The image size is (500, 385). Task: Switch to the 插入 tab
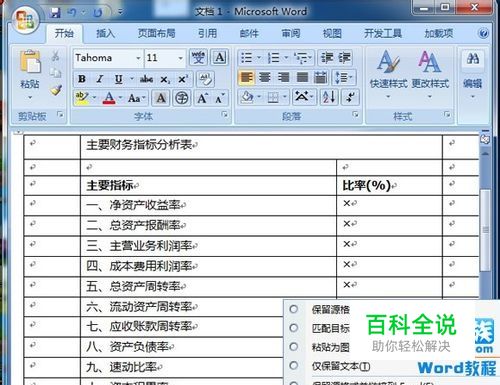pos(105,33)
